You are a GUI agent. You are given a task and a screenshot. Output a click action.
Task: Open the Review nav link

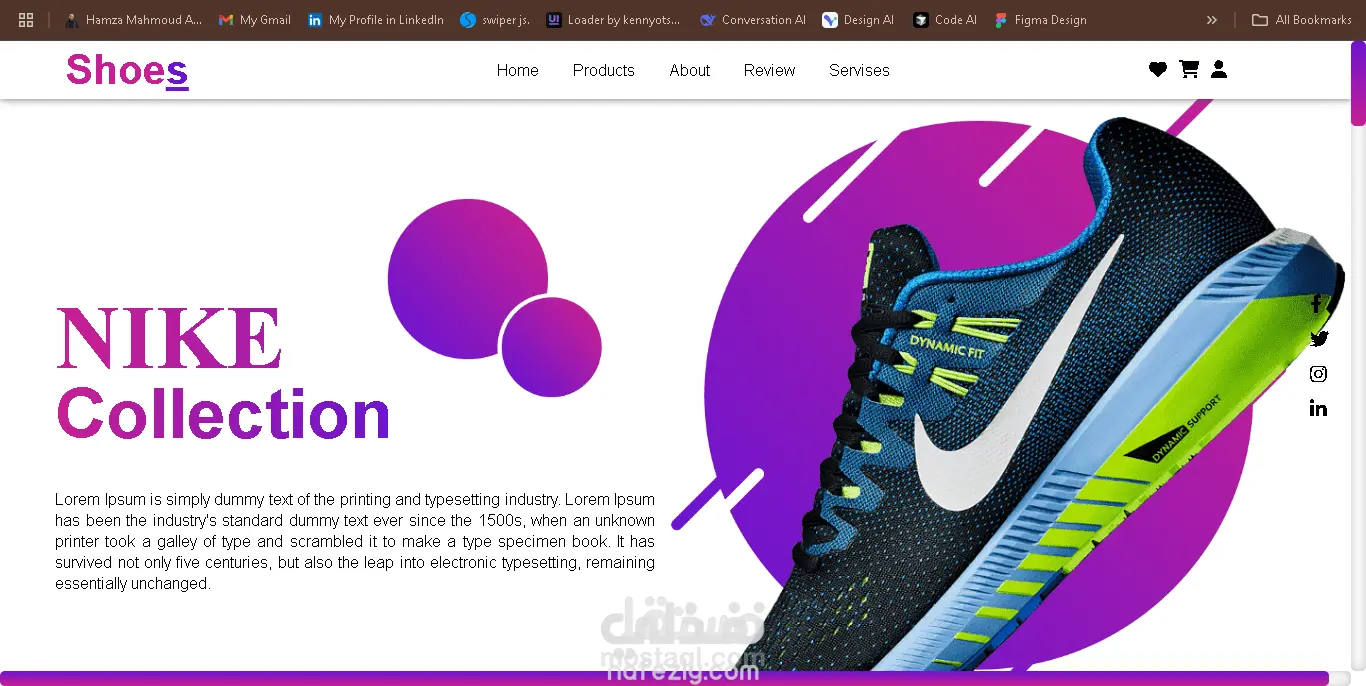[769, 70]
